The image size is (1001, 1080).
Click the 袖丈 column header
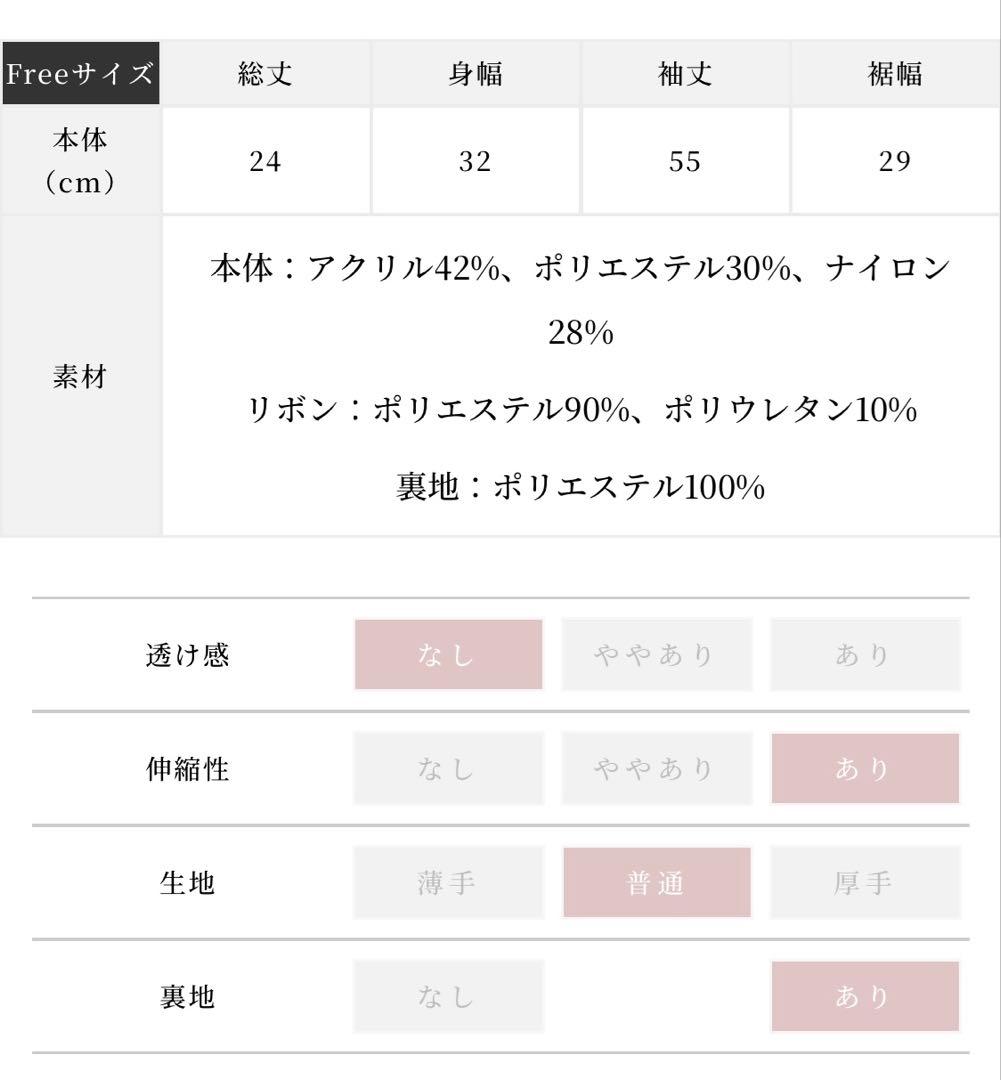(x=685, y=74)
